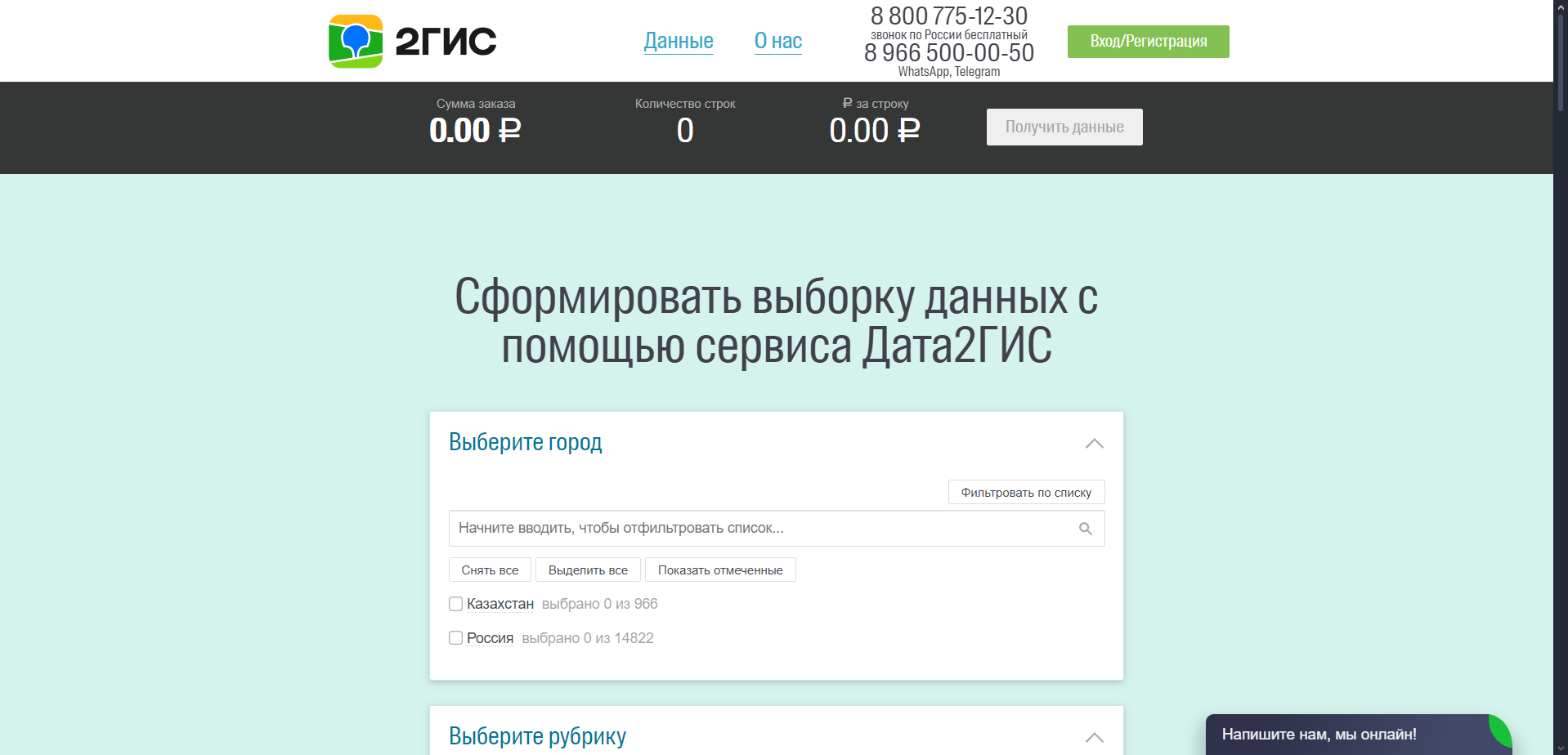The image size is (1568, 755).
Task: Tick the Казахстан checkbox
Action: pos(456,604)
